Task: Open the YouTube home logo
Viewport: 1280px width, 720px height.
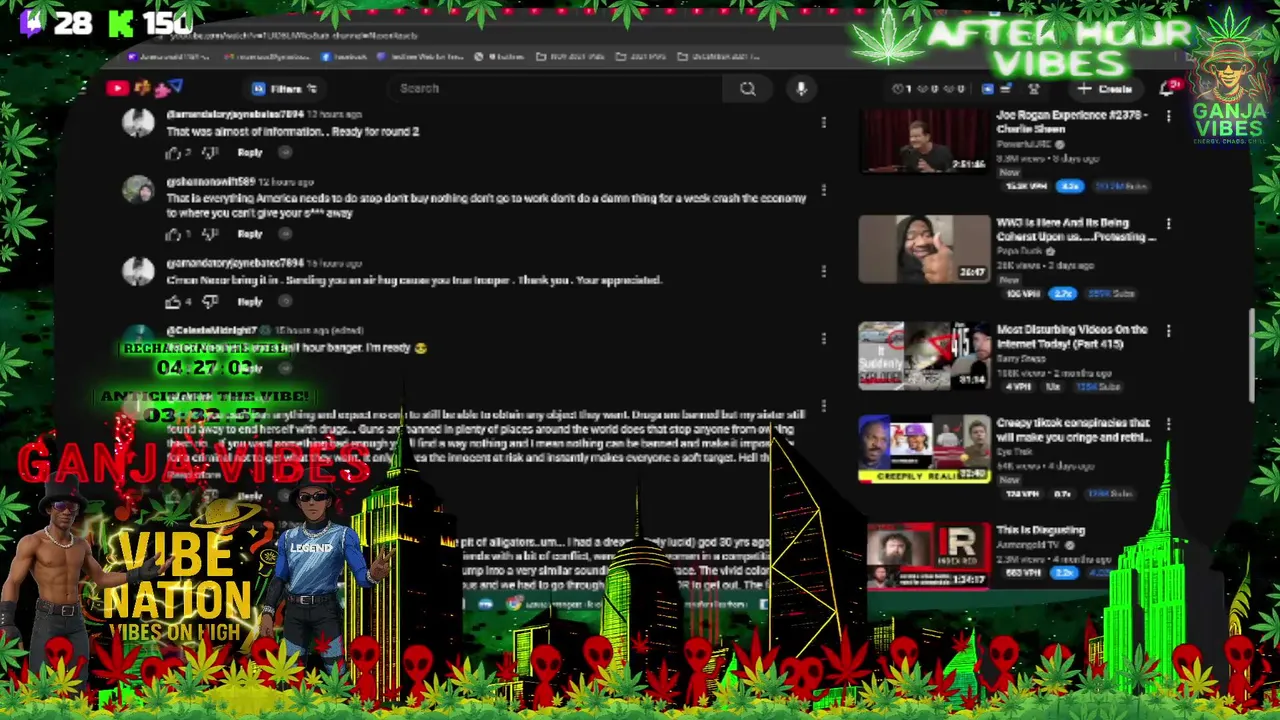Action: coord(117,89)
